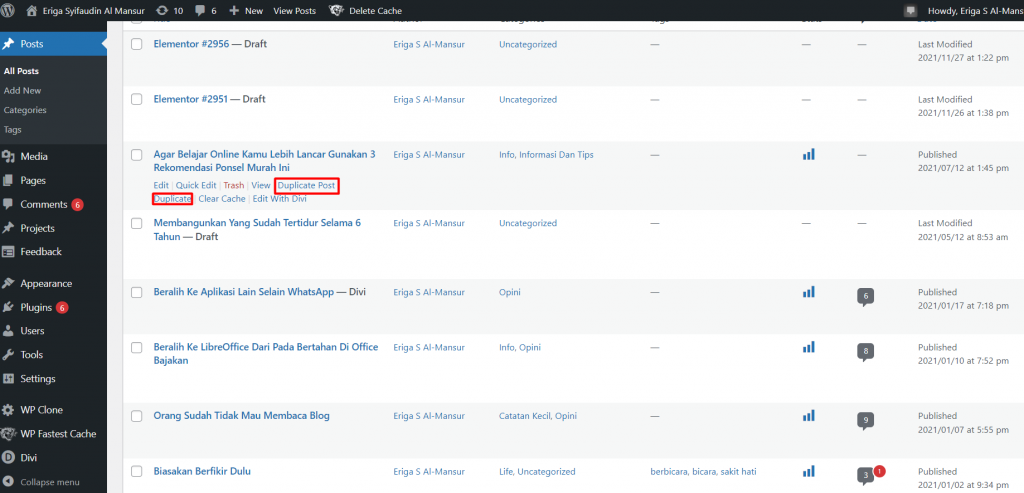The height and width of the screenshot is (493, 1024).
Task: Check the Biasakan Berfikir Dulu post
Action: [137, 471]
